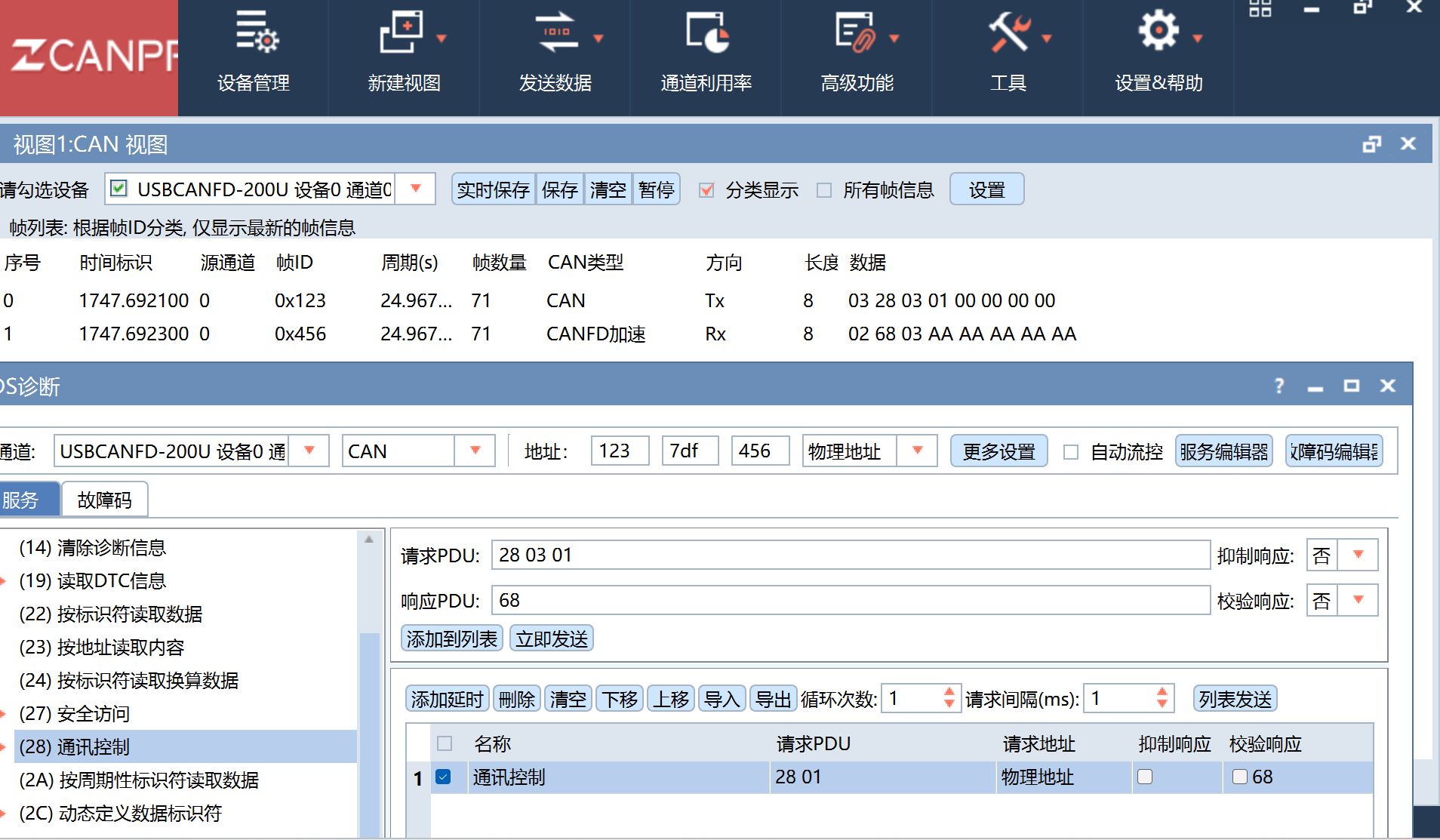Click the 新建视图 new view icon
Image resolution: width=1440 pixels, height=840 pixels.
[x=402, y=32]
